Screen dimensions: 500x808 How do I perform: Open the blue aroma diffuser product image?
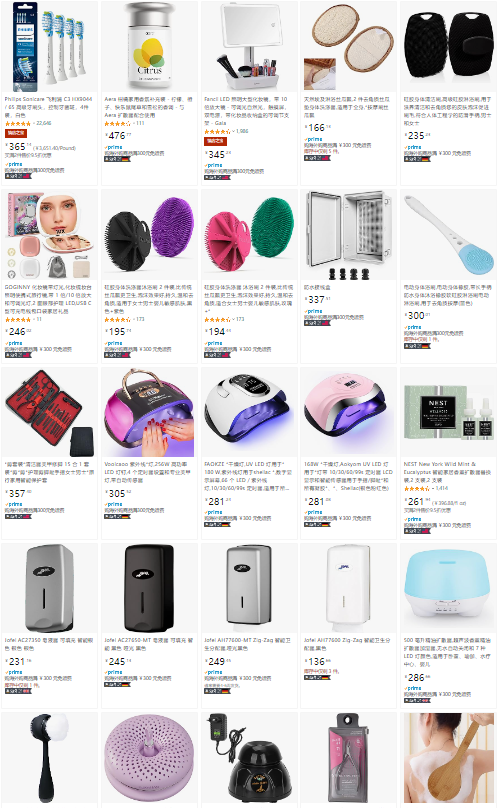coord(448,588)
